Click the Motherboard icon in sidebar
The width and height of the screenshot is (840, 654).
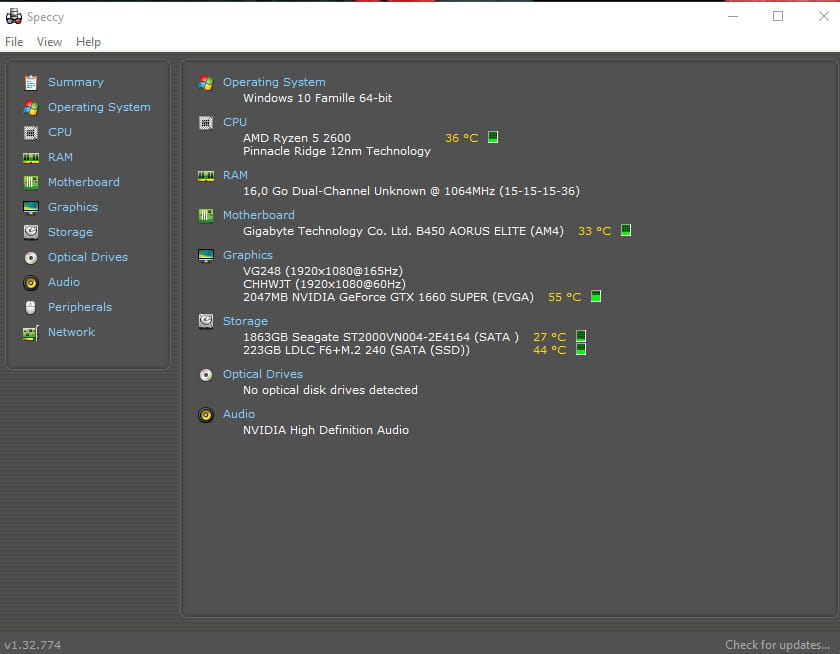30,182
